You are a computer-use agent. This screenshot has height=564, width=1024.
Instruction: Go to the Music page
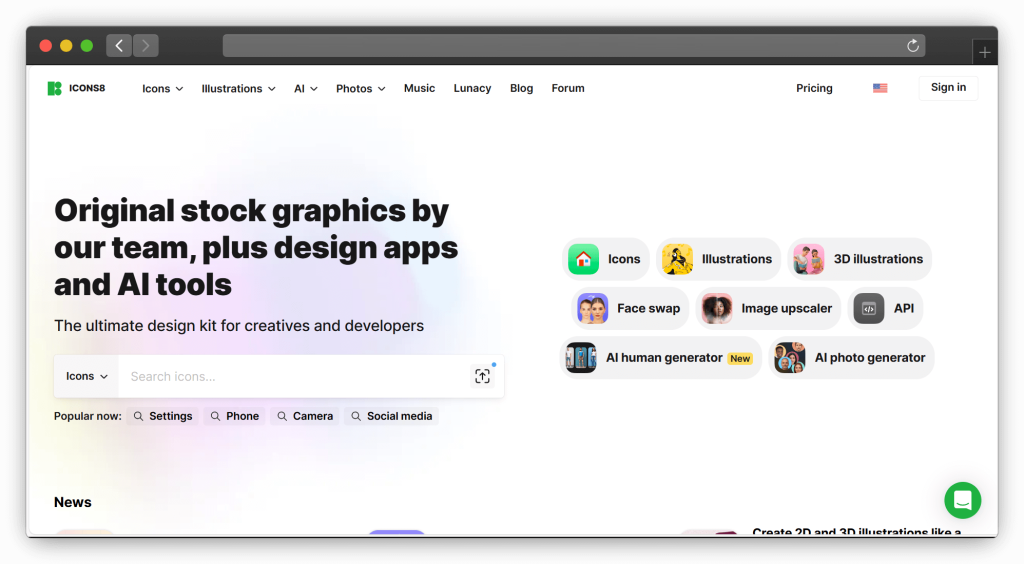(419, 88)
